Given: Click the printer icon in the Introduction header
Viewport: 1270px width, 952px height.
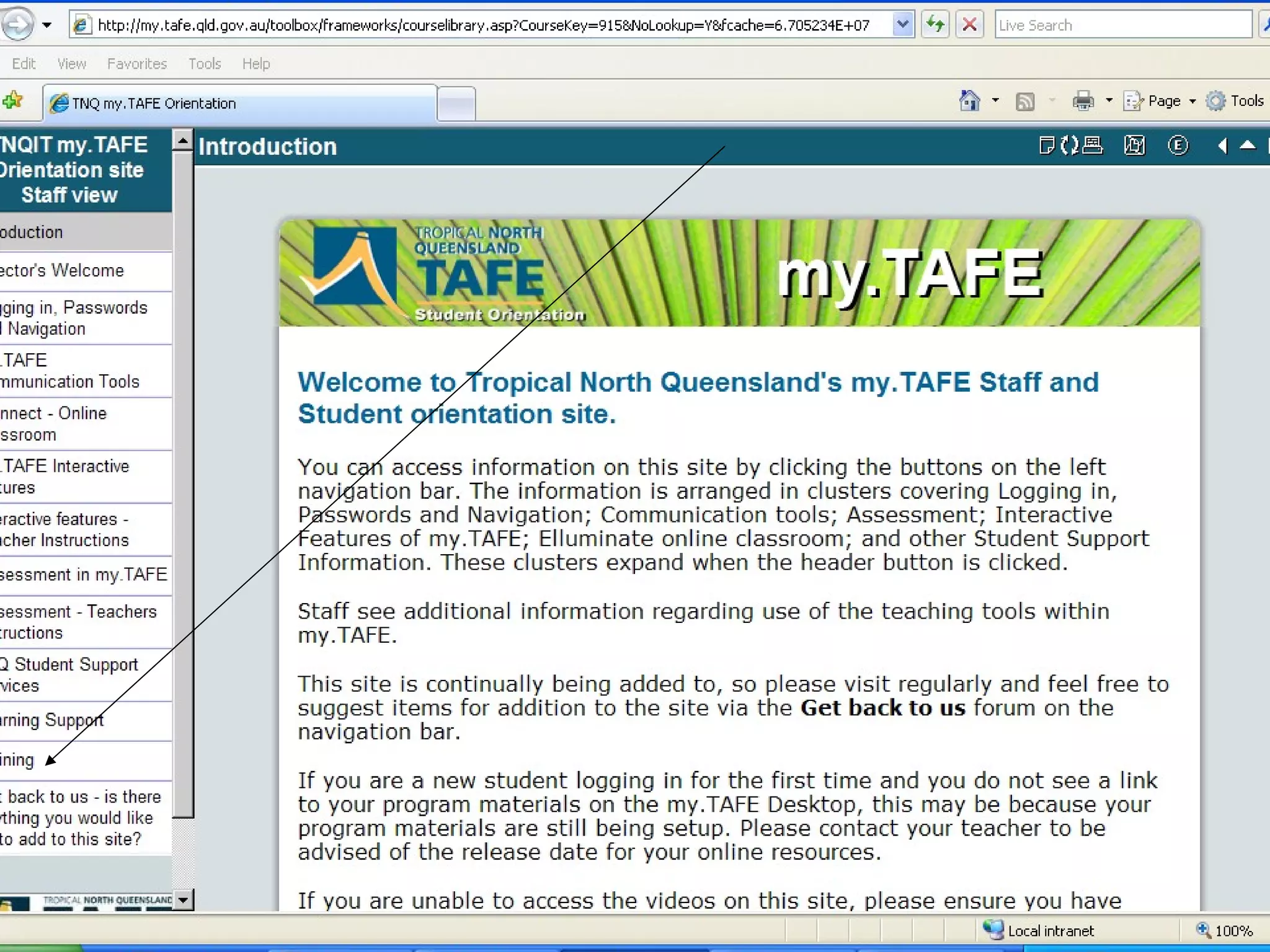Looking at the screenshot, I should pyautogui.click(x=1093, y=146).
